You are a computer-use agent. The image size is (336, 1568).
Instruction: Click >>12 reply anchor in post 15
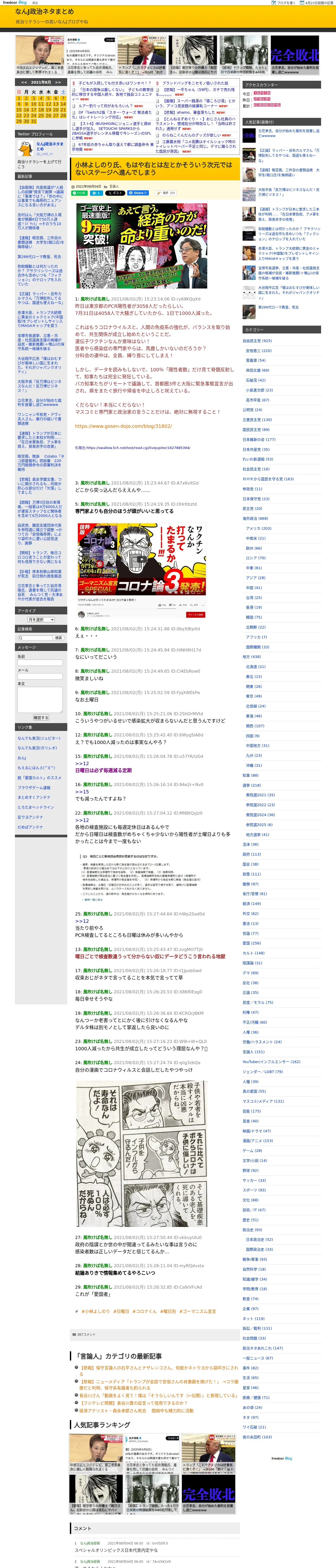82,763
